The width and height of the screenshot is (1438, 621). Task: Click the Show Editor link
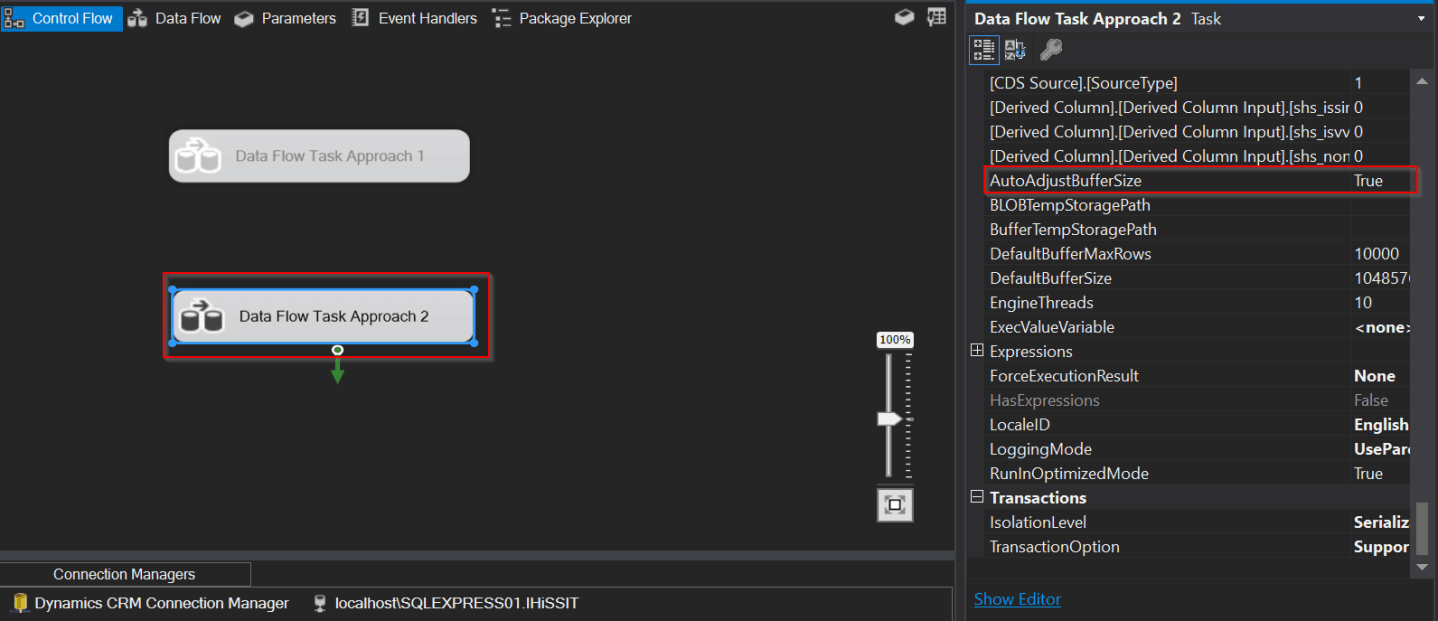point(1017,598)
